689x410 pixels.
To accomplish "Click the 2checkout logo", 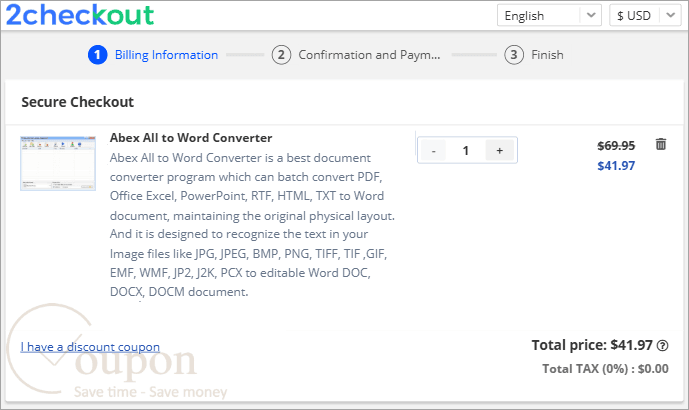I will tap(80, 15).
